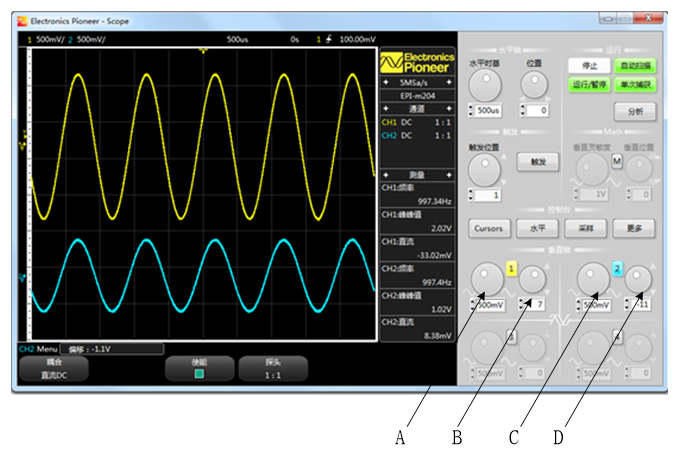The height and width of the screenshot is (455, 685).
Task: Open the 分析 analysis button
Action: coord(635,112)
